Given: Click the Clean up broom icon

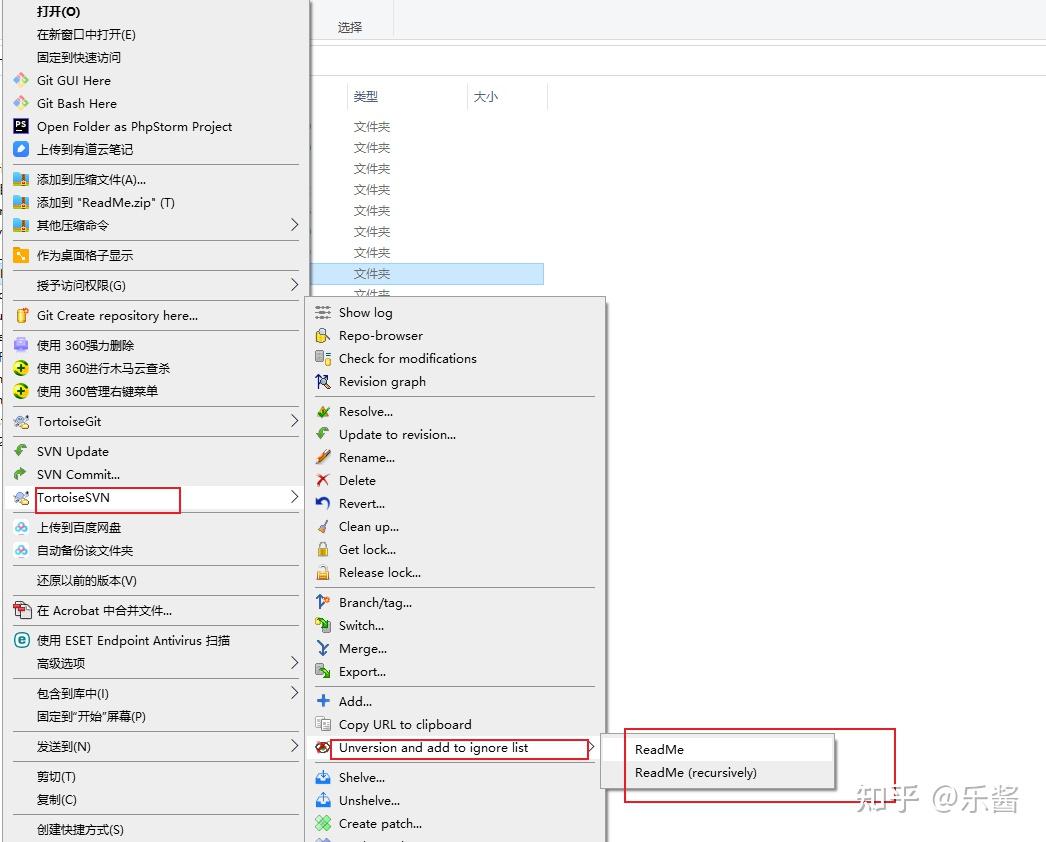Looking at the screenshot, I should [x=323, y=526].
